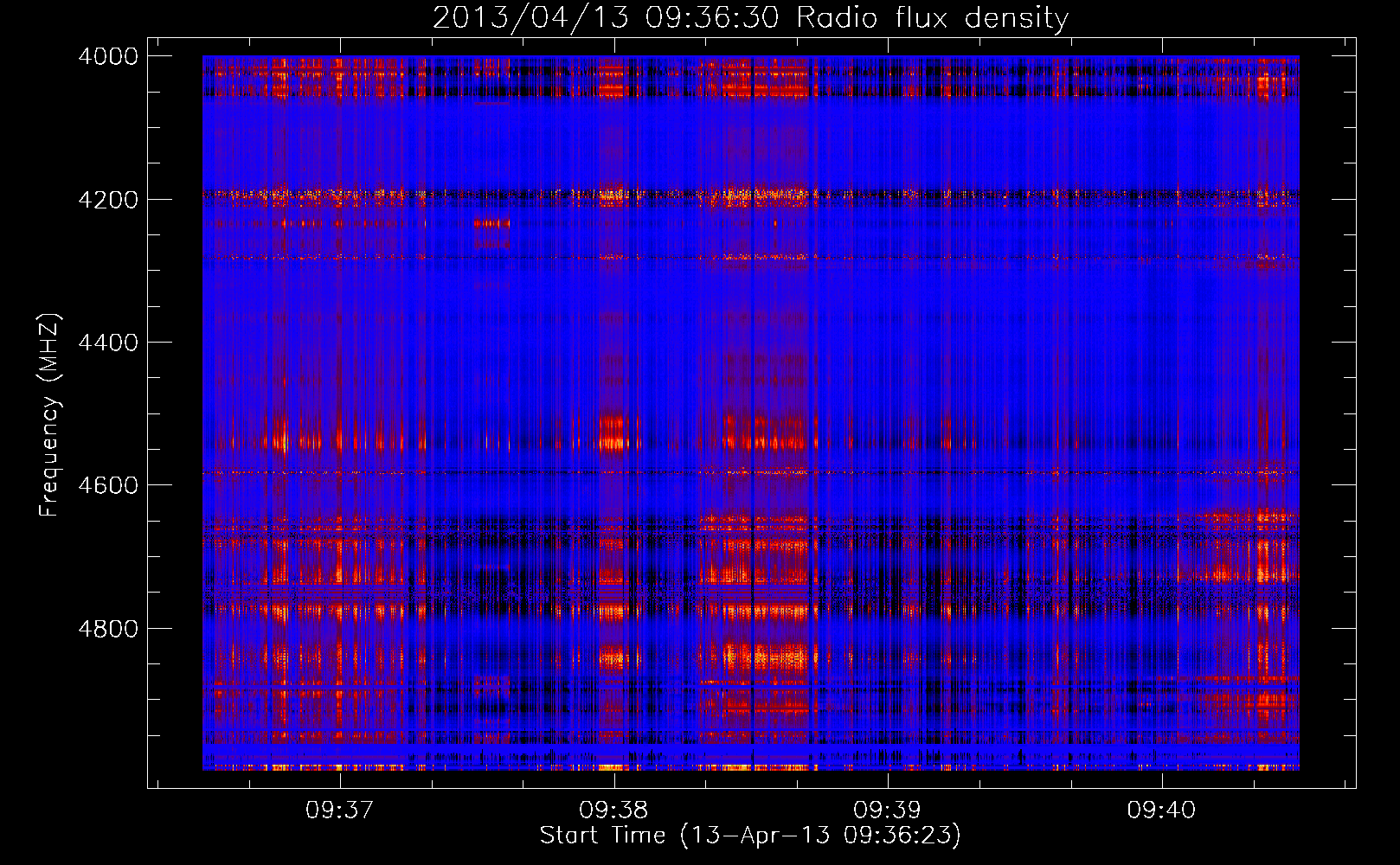This screenshot has width=1400, height=865.
Task: Click the 4200 frequency tick label
Action: tap(108, 199)
